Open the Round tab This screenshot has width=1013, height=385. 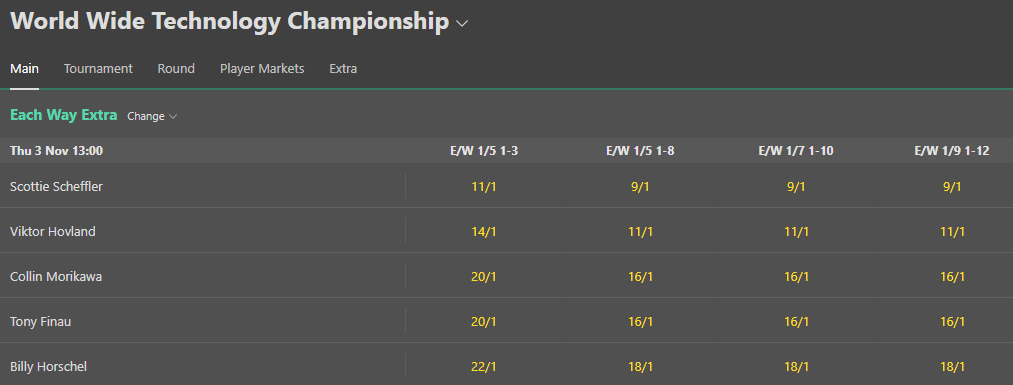pyautogui.click(x=176, y=68)
